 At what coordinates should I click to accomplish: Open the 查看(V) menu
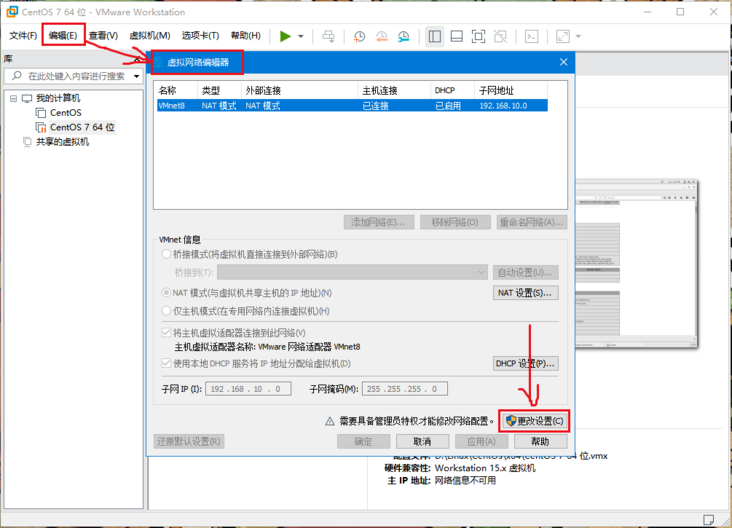[x=103, y=35]
